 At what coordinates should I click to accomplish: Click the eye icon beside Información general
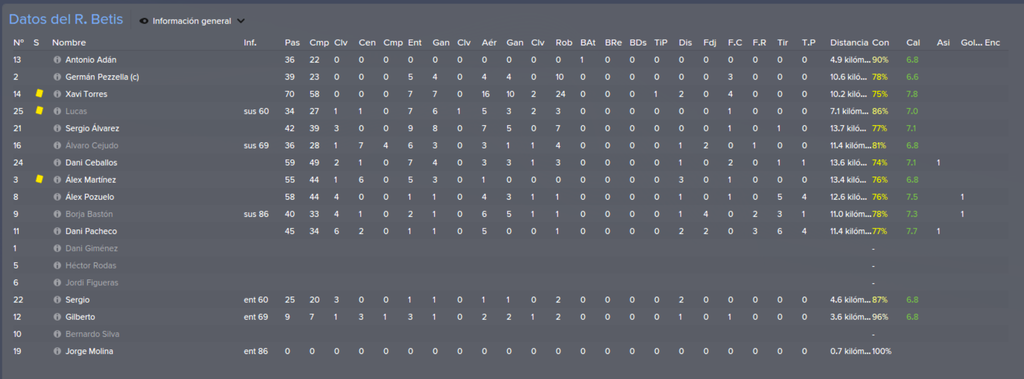click(144, 21)
